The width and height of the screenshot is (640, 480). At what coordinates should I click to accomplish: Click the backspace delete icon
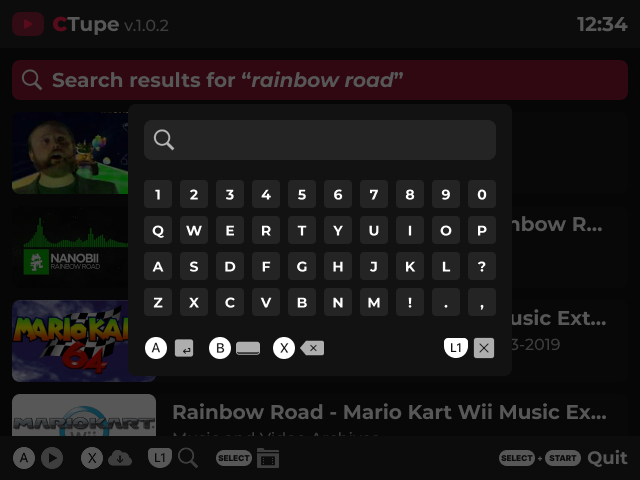point(312,348)
